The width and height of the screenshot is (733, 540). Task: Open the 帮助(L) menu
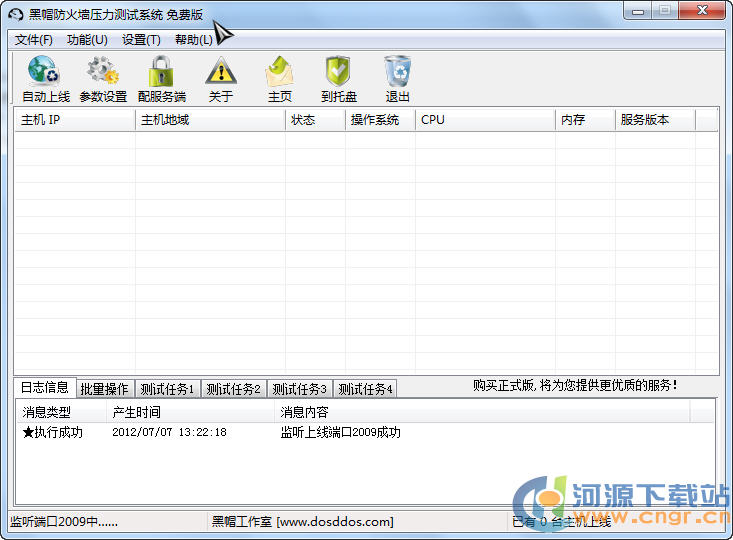click(194, 40)
